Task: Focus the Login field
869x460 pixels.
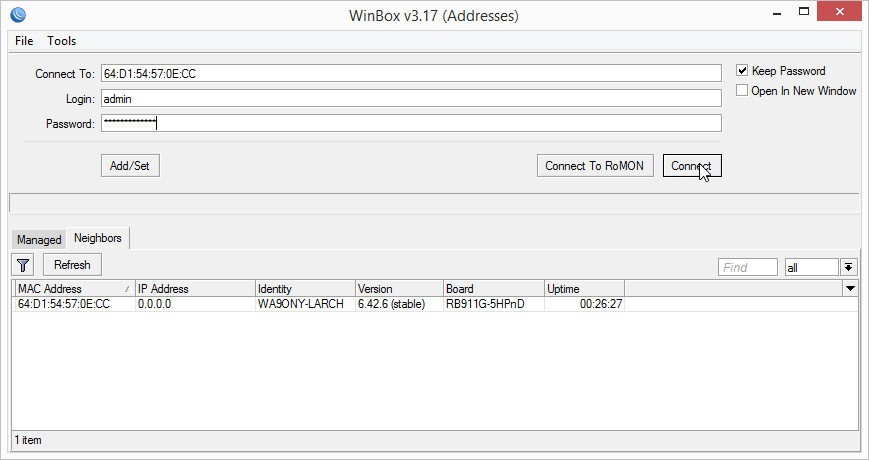Action: (x=411, y=99)
